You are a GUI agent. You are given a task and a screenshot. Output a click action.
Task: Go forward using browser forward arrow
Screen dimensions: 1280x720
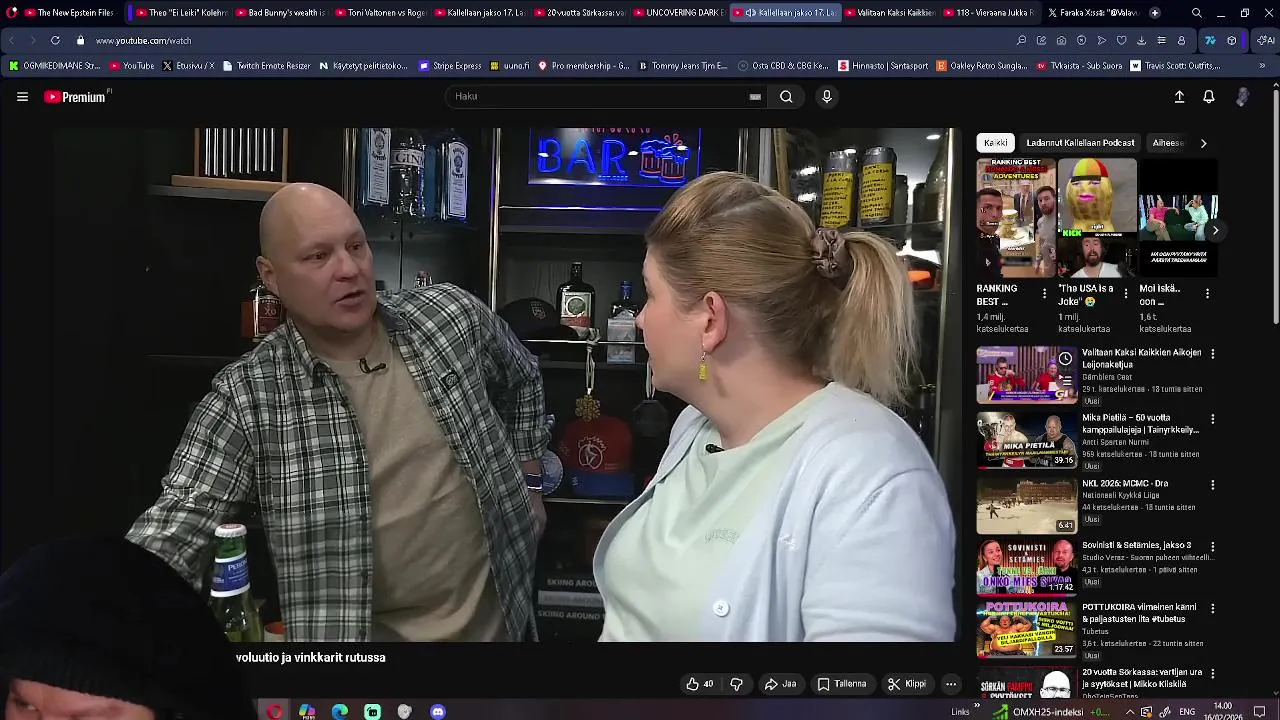click(32, 41)
